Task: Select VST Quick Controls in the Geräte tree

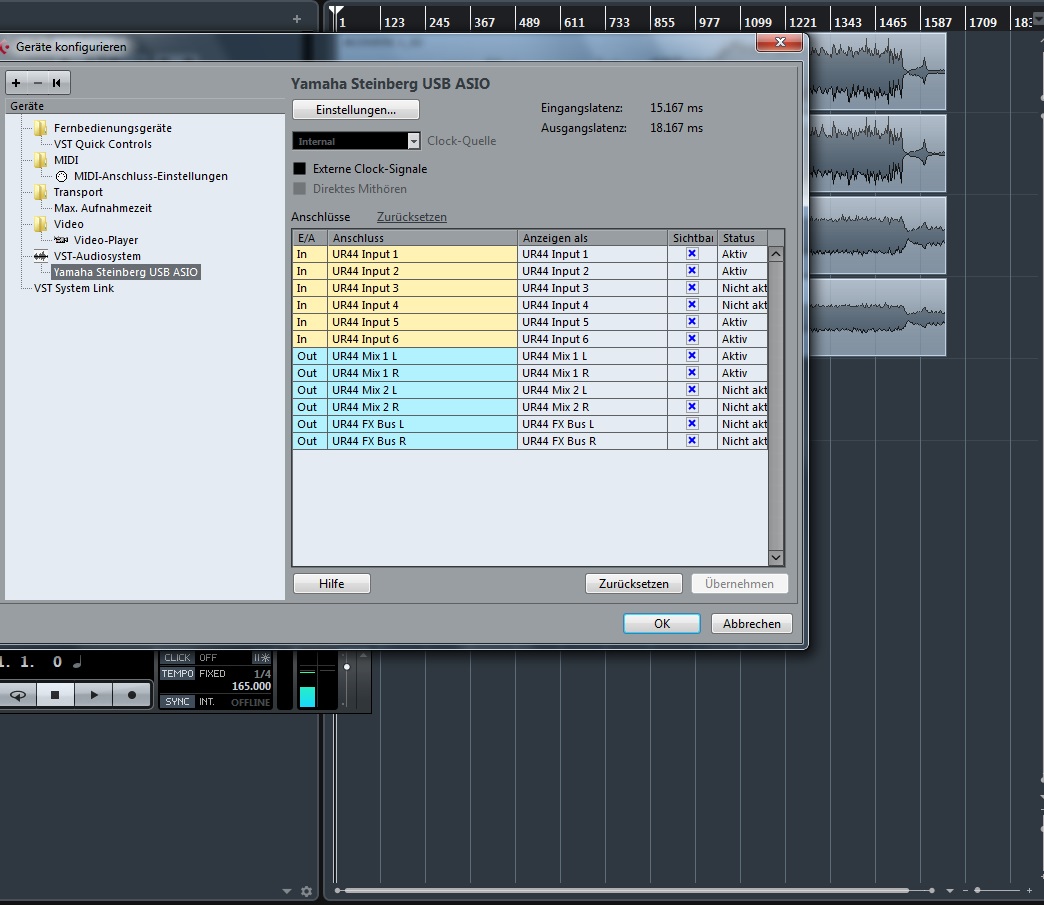Action: 103,144
